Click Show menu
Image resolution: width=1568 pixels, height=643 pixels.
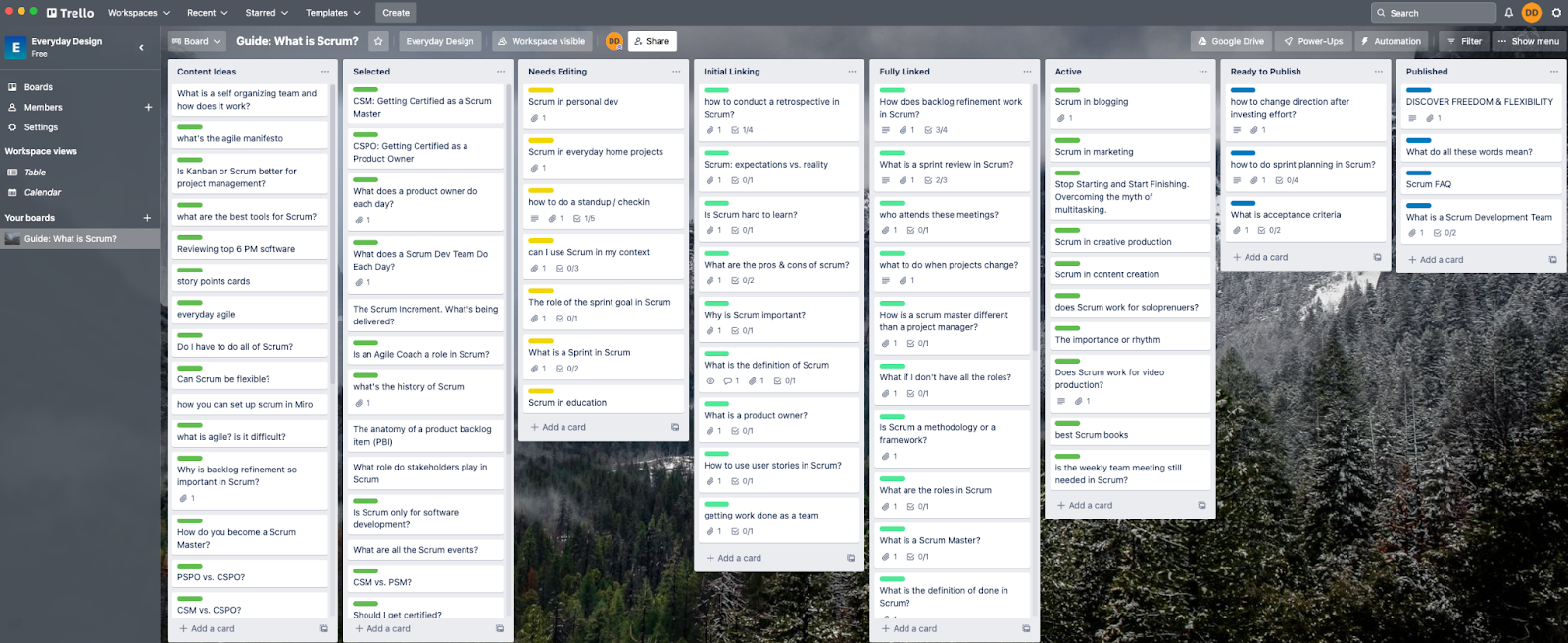click(1529, 41)
